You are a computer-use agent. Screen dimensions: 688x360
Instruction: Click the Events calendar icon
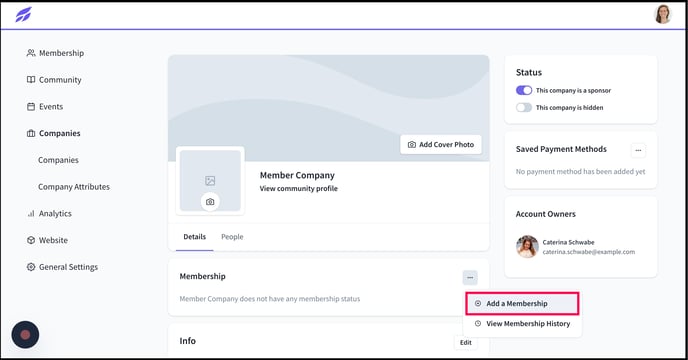point(31,107)
